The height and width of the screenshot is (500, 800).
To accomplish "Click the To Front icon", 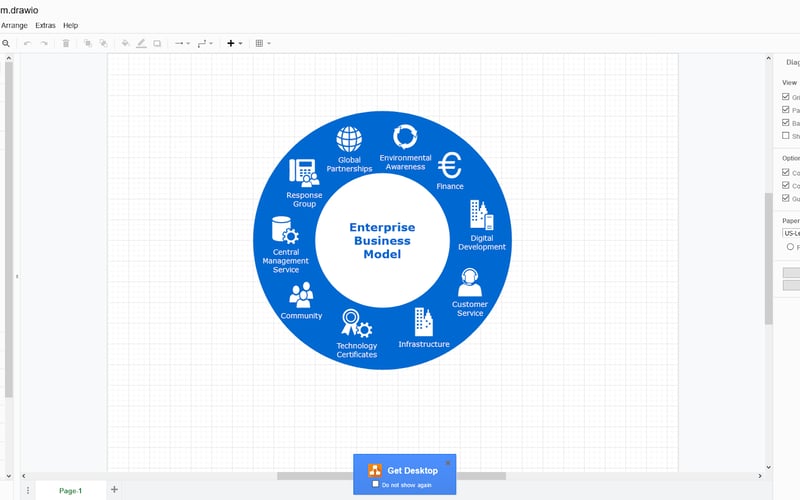I will tap(88, 44).
